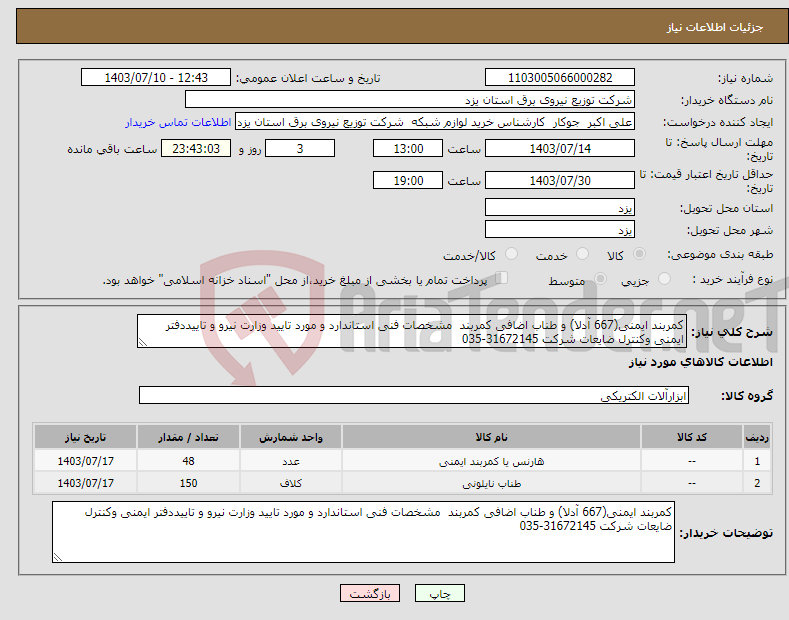Screen dimensions: 789x620
Task: Click the کد کالا column header
Action: 691,437
